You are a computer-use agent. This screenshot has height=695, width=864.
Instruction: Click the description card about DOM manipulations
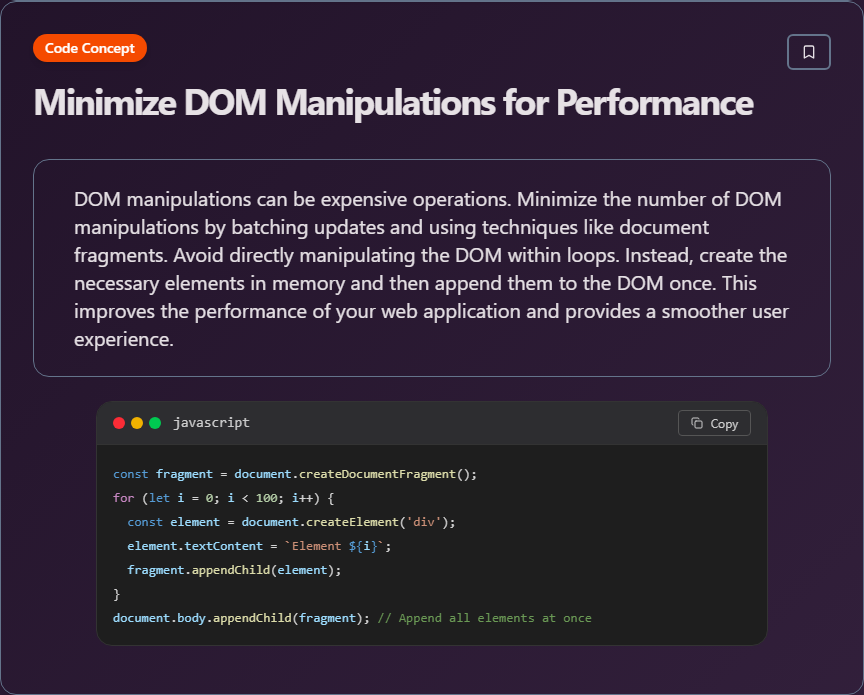[x=432, y=267]
